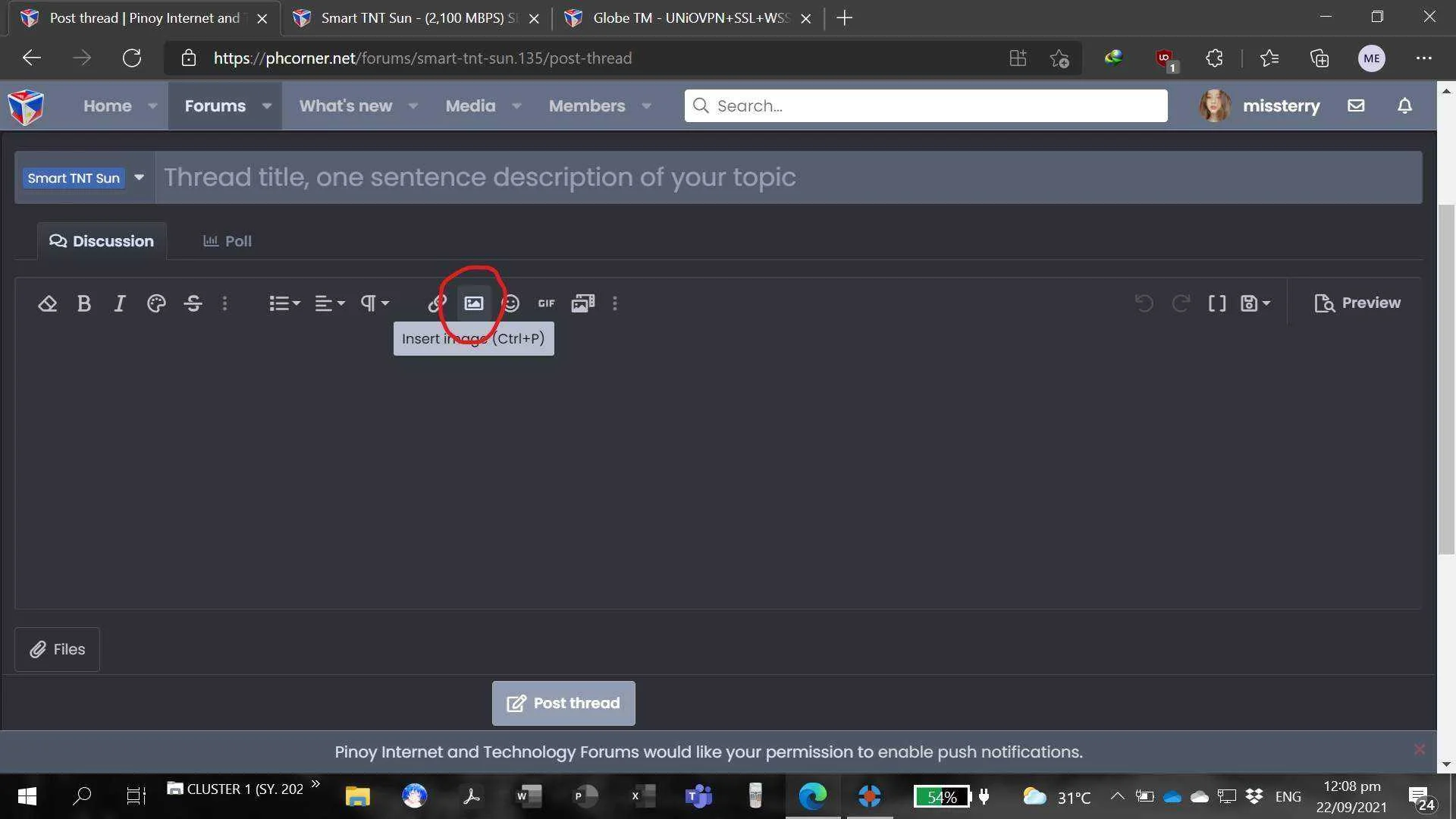Open the Extensions puzzle icon
Image resolution: width=1456 pixels, height=819 pixels.
pyautogui.click(x=1214, y=58)
